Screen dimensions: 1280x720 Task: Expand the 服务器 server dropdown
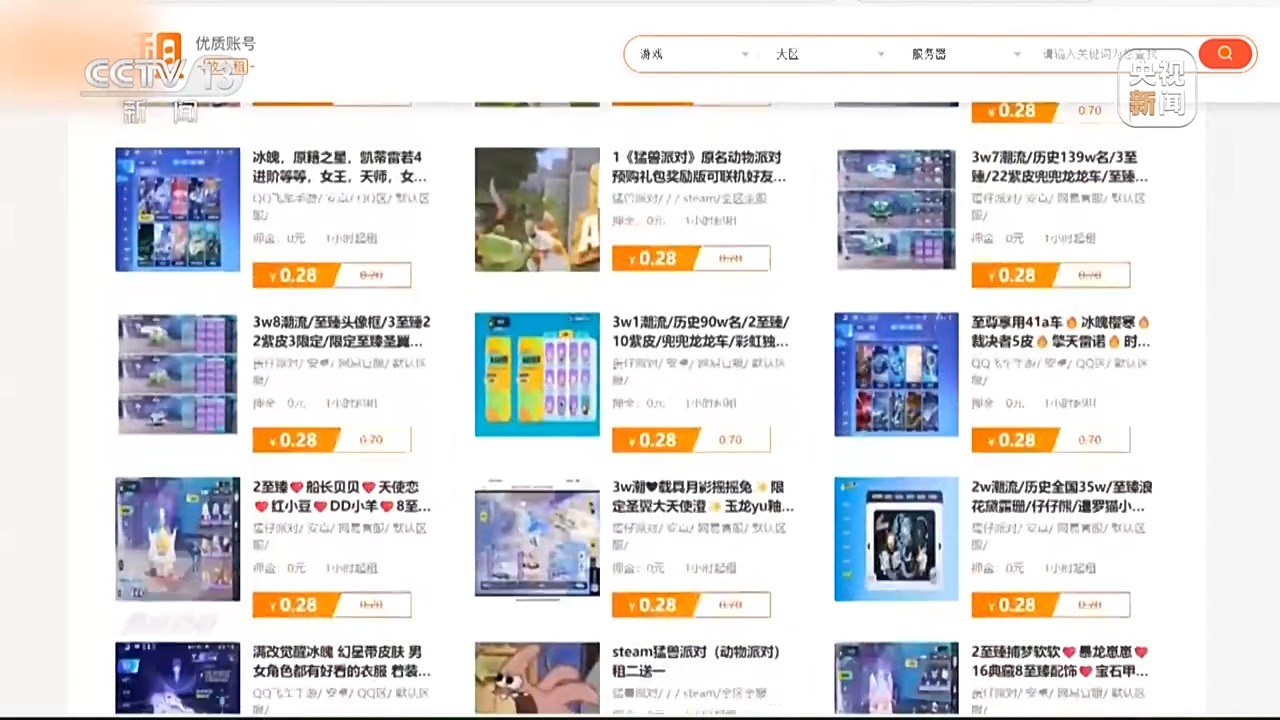963,54
